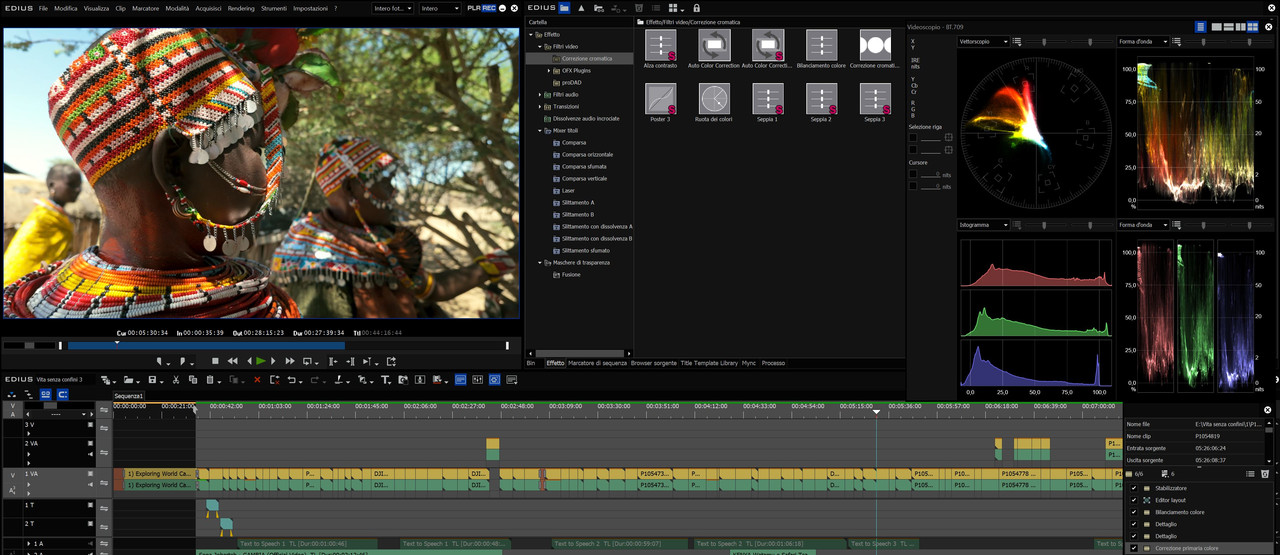Toggle the Bilanciamento colore effect checkbox

click(1133, 512)
